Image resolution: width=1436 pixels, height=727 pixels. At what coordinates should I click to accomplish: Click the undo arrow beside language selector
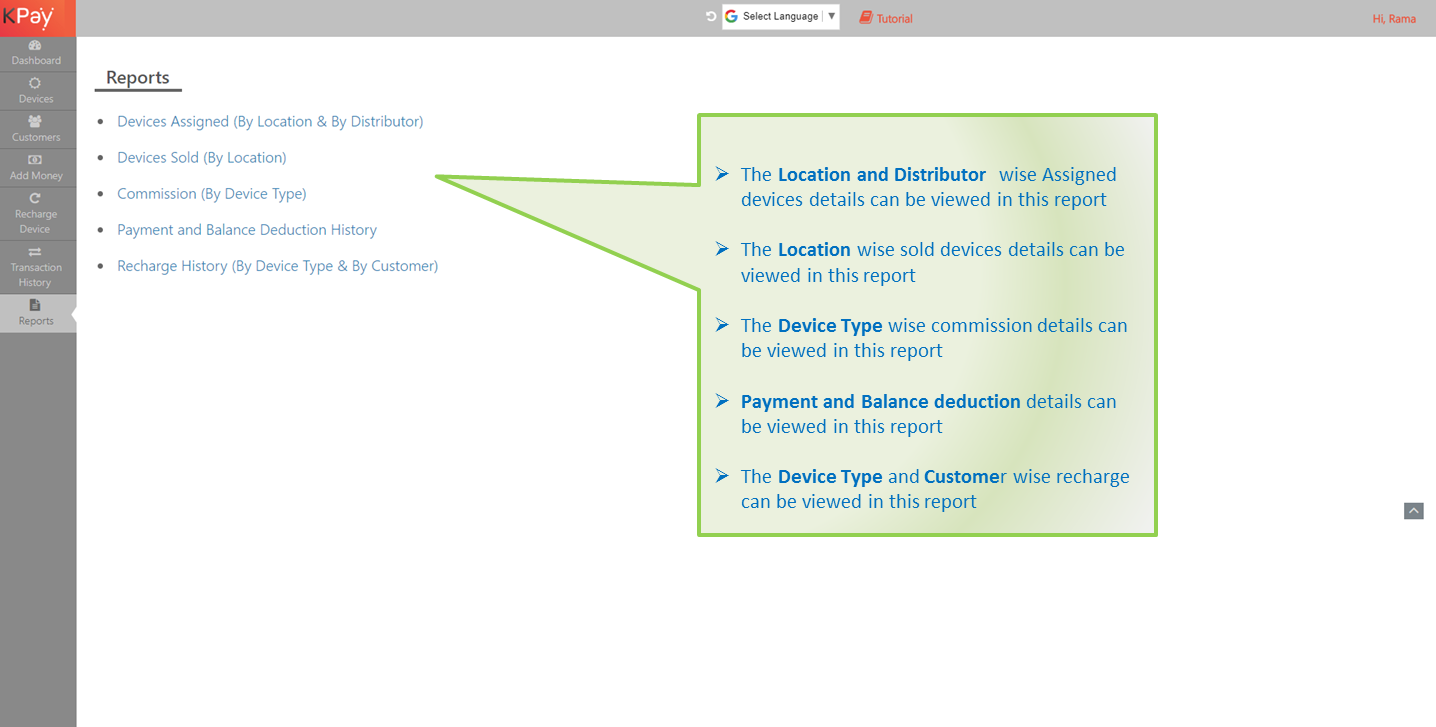pyautogui.click(x=711, y=17)
